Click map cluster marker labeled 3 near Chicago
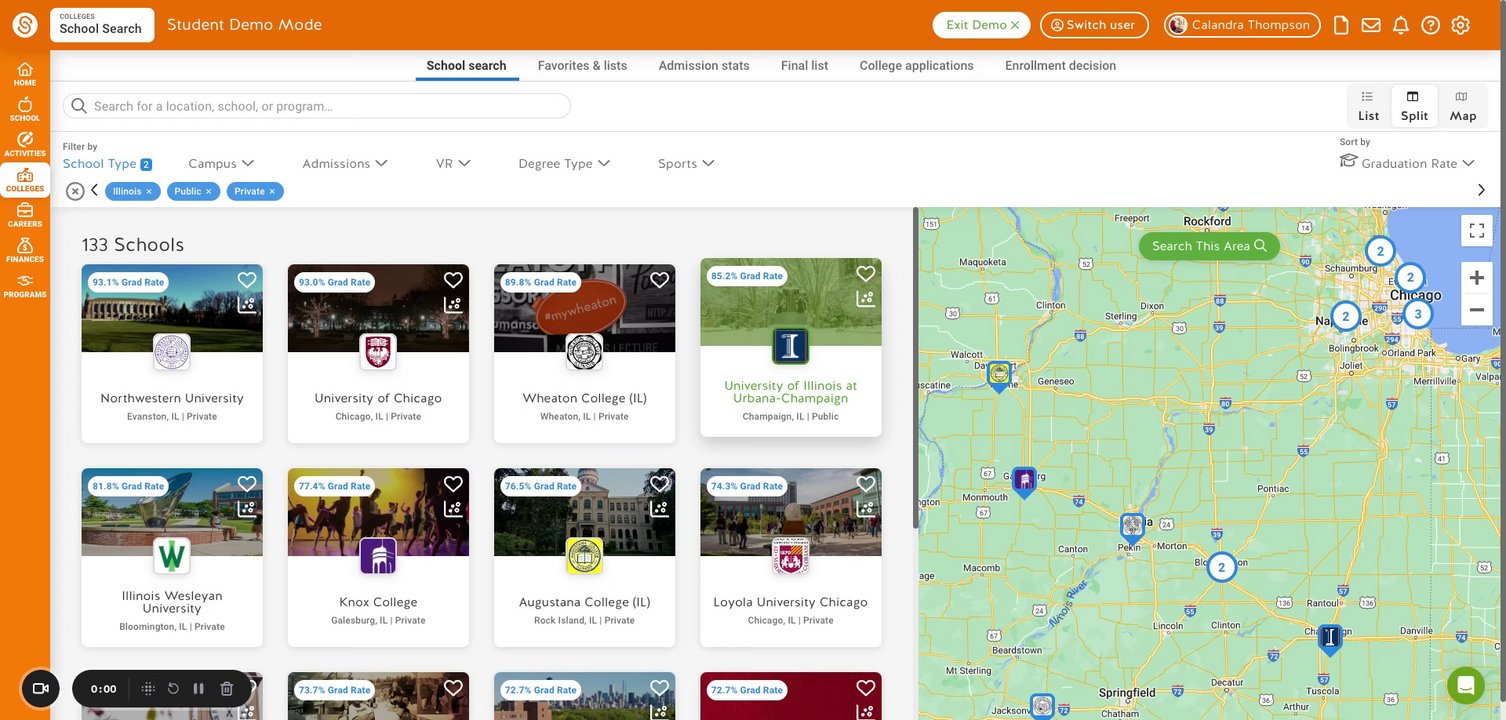The width and height of the screenshot is (1506, 720). (1417, 314)
